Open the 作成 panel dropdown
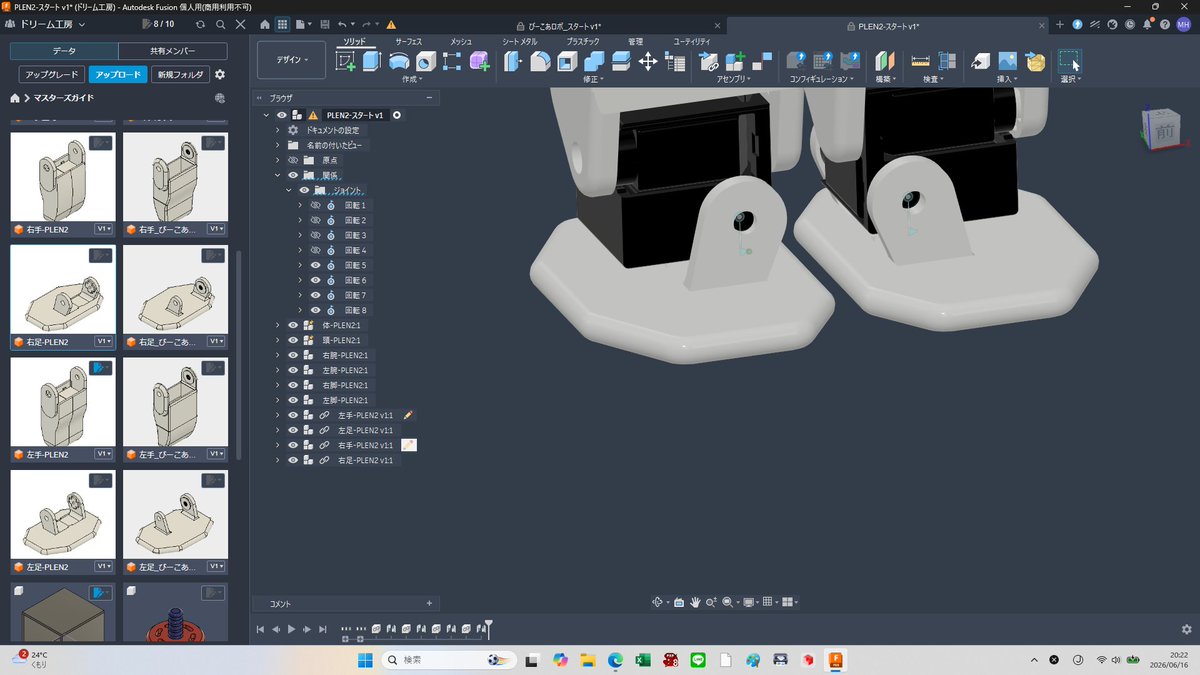This screenshot has width=1200, height=675. 412,78
